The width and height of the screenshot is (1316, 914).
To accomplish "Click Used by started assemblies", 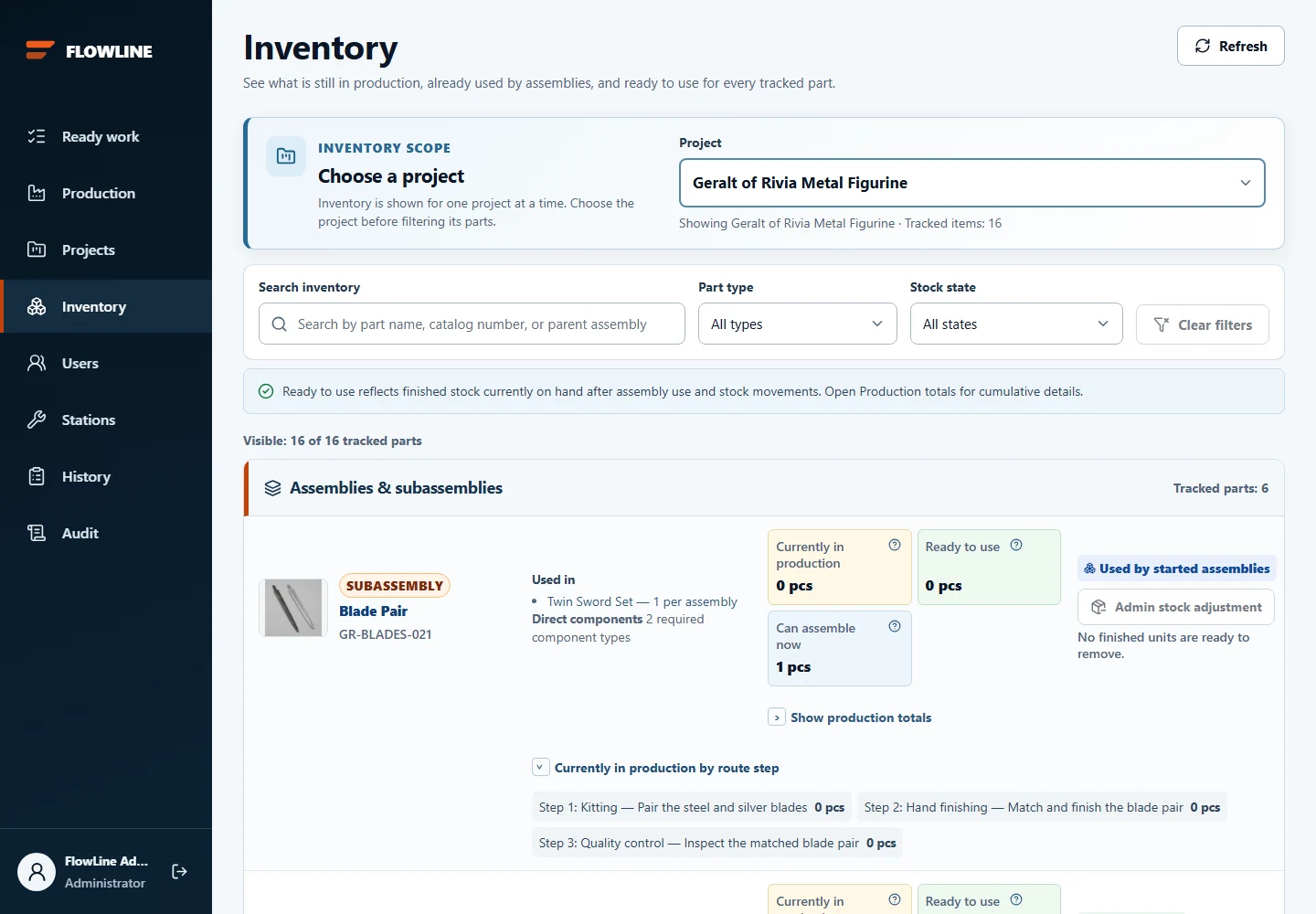I will point(1177,569).
